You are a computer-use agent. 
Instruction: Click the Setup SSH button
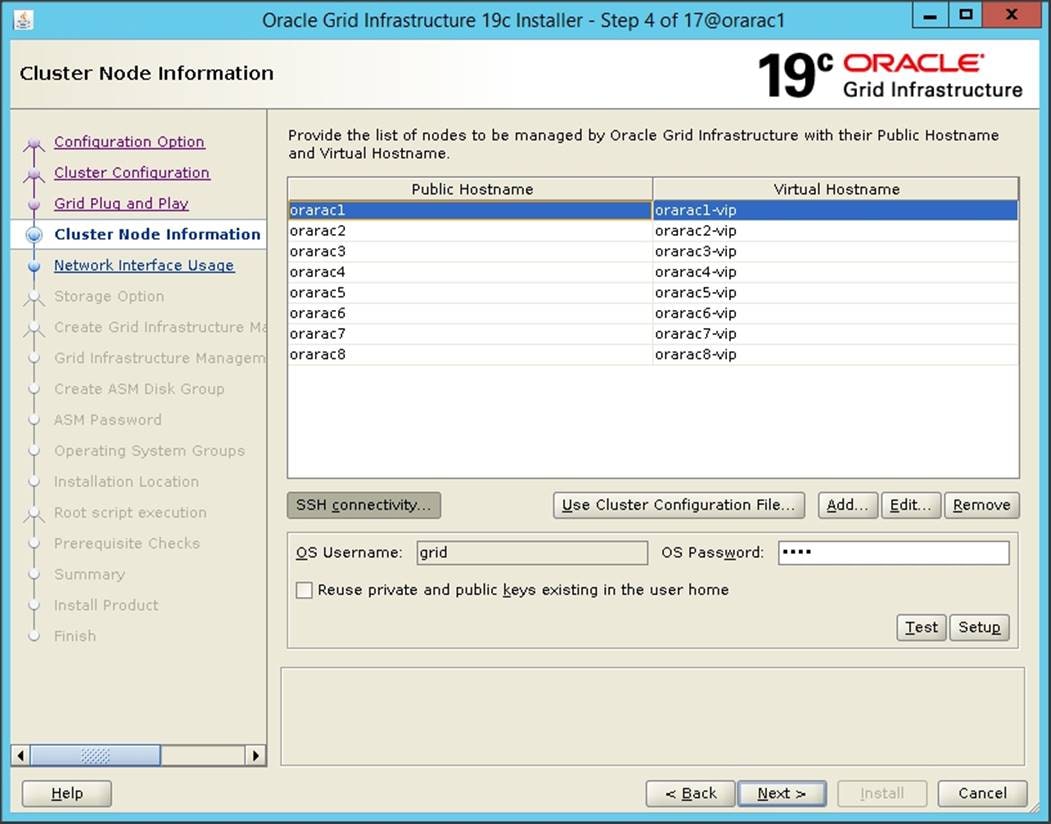tap(979, 628)
